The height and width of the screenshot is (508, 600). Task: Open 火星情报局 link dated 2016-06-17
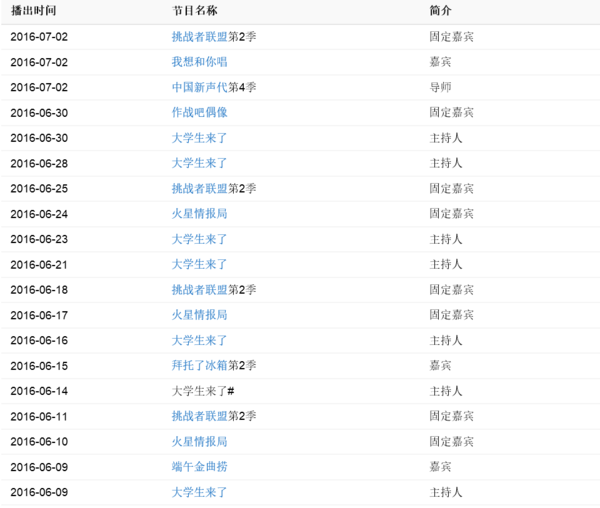tap(199, 315)
